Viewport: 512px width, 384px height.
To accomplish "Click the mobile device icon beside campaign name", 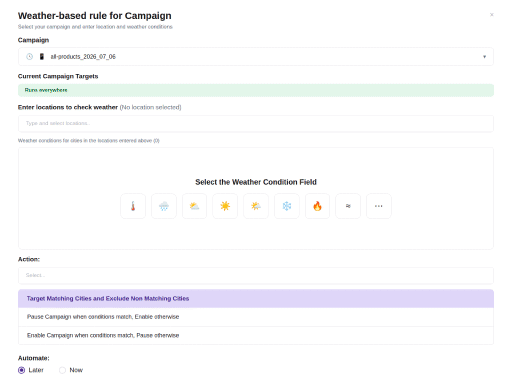I will tap(42, 57).
